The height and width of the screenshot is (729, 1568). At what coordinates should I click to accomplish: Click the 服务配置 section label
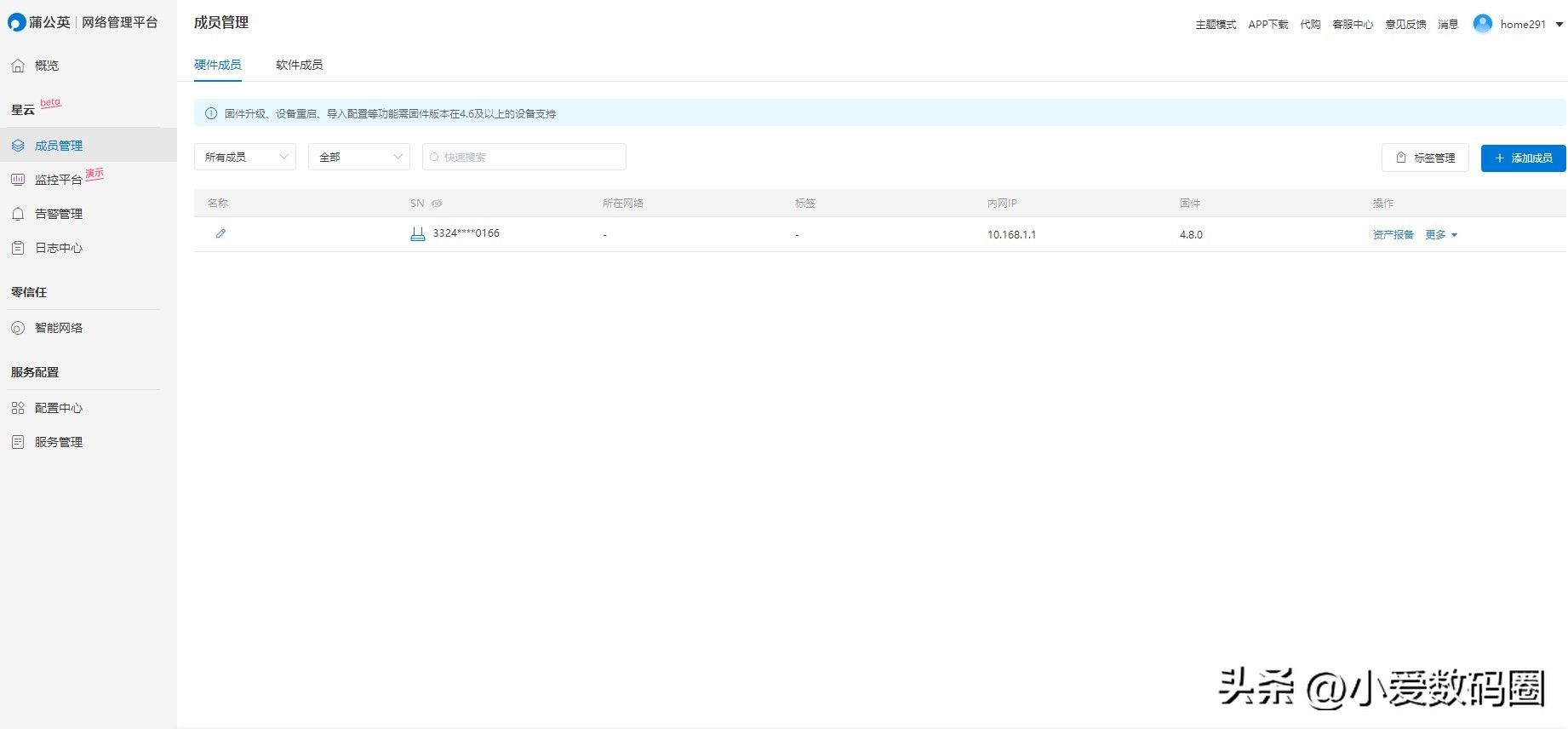[x=35, y=372]
